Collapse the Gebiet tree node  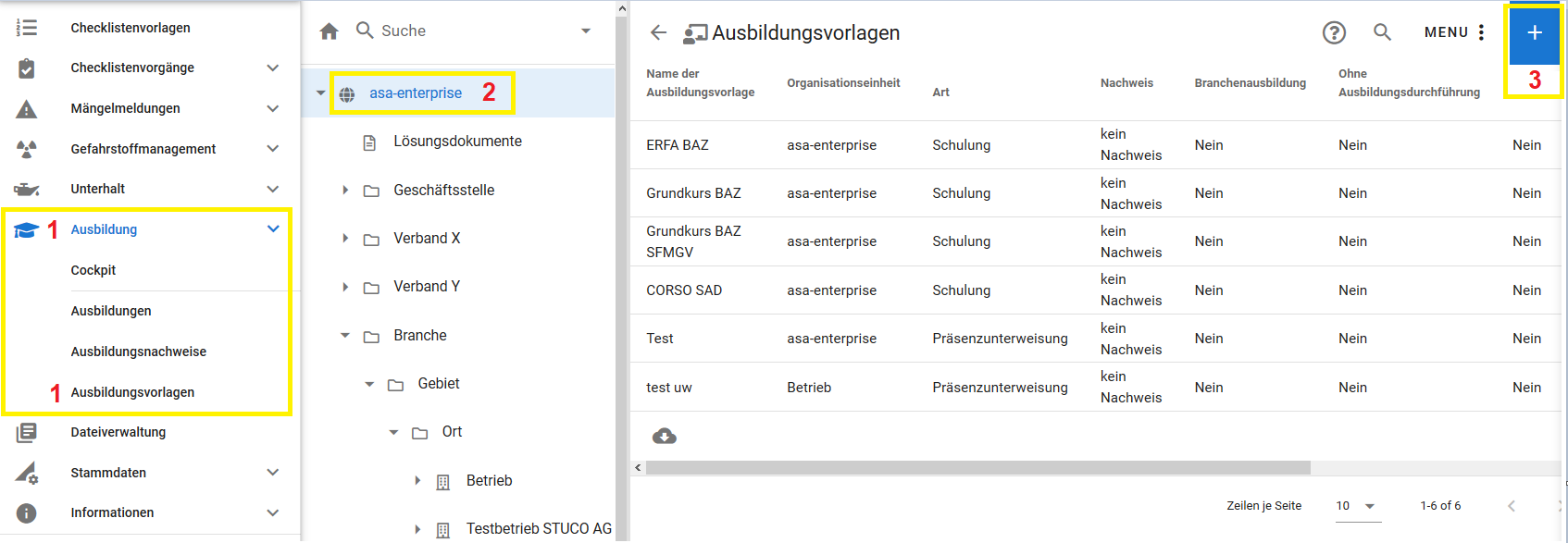369,385
